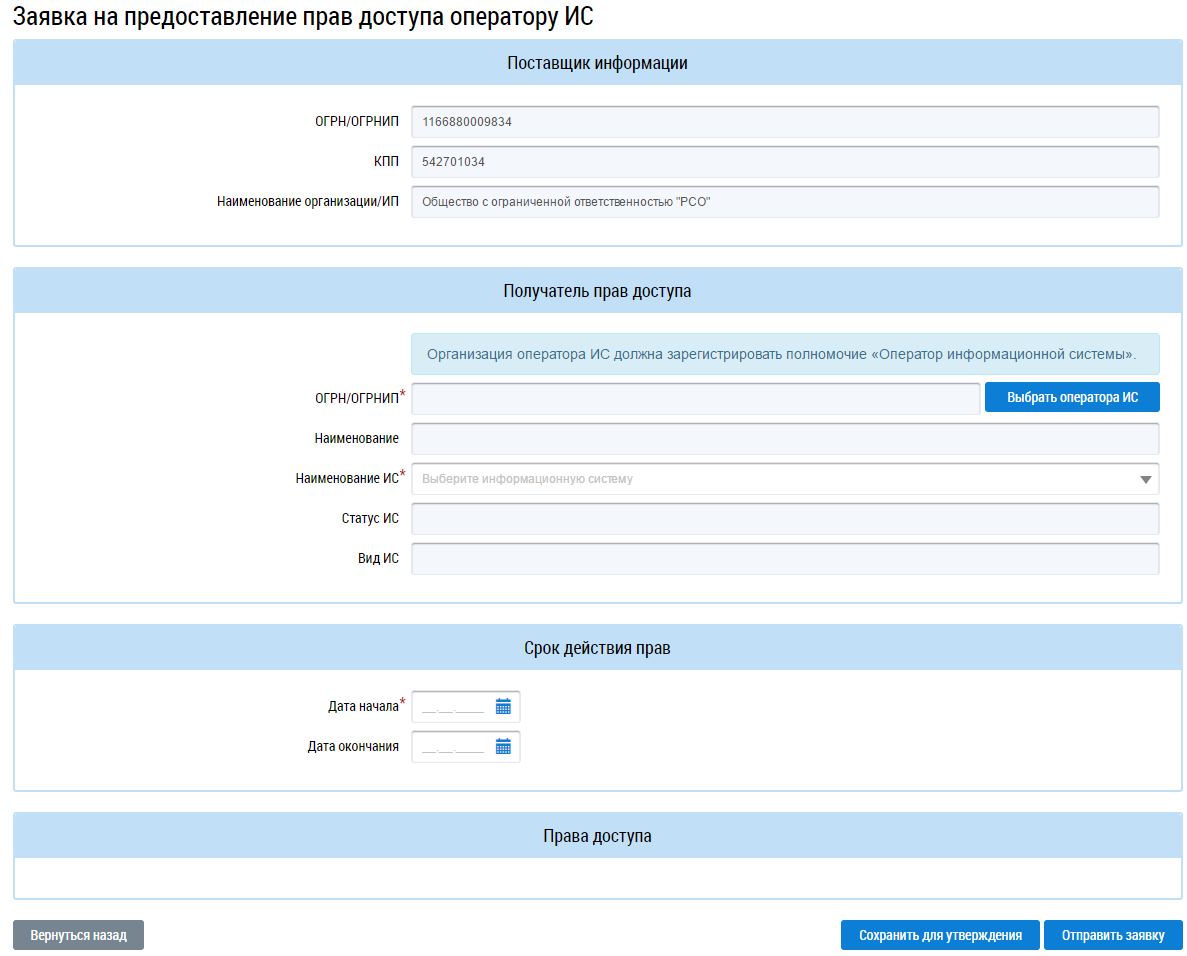Click the Срок действия прав header

pyautogui.click(x=597, y=648)
